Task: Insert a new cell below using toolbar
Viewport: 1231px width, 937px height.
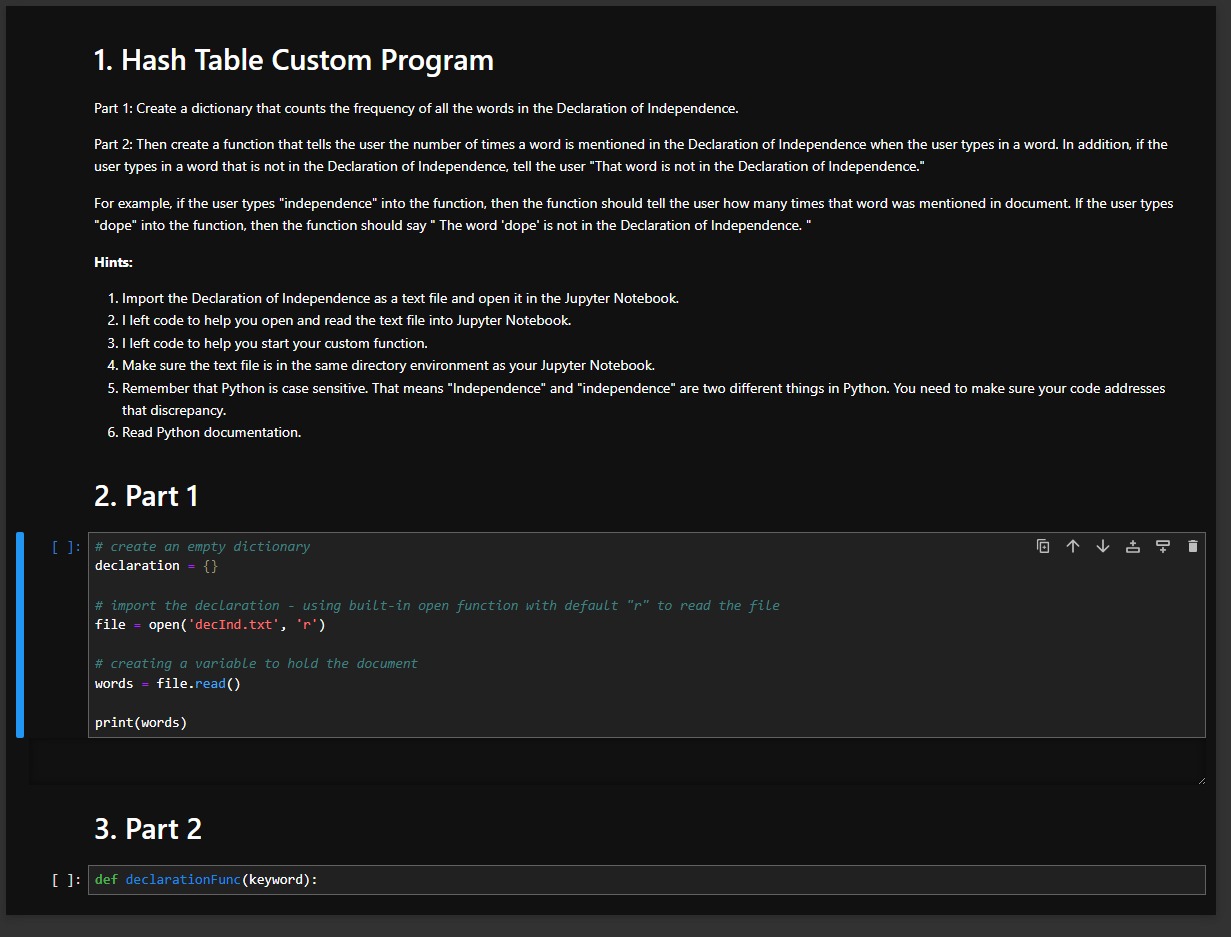Action: pyautogui.click(x=1163, y=546)
